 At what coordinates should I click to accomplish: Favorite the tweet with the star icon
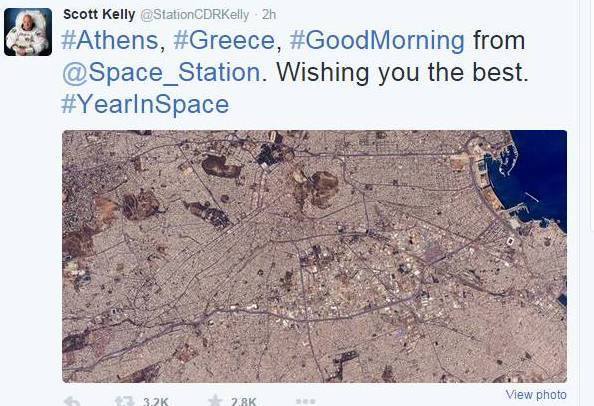tap(215, 401)
